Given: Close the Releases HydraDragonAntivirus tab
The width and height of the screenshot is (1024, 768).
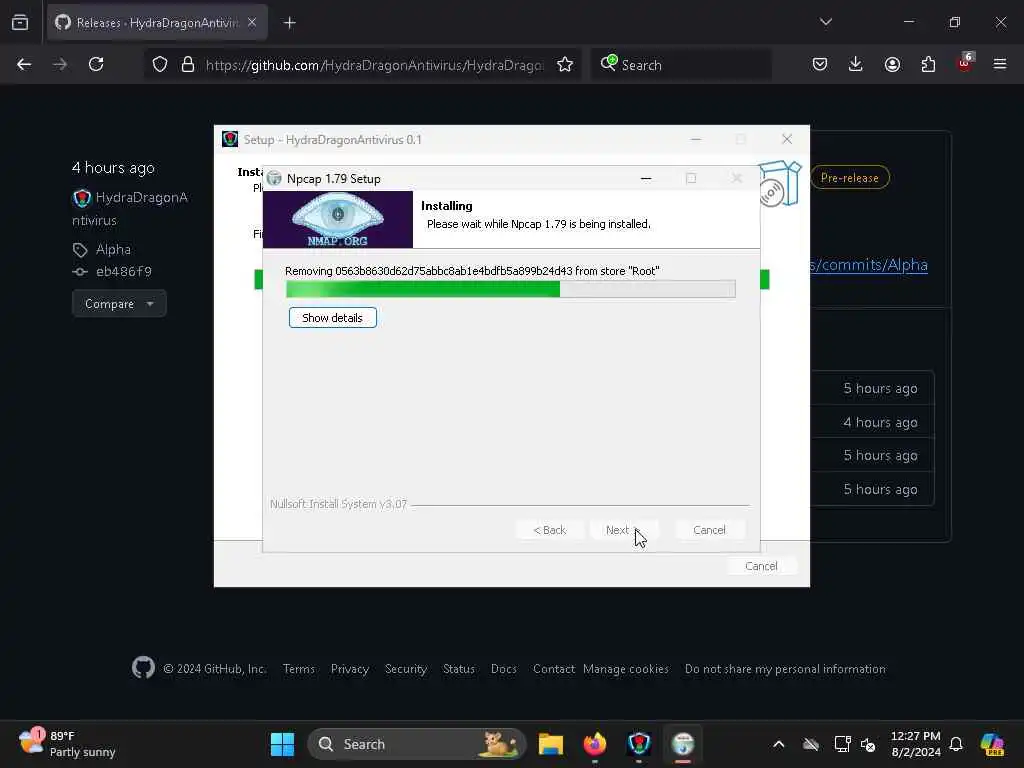Looking at the screenshot, I should point(252,23).
